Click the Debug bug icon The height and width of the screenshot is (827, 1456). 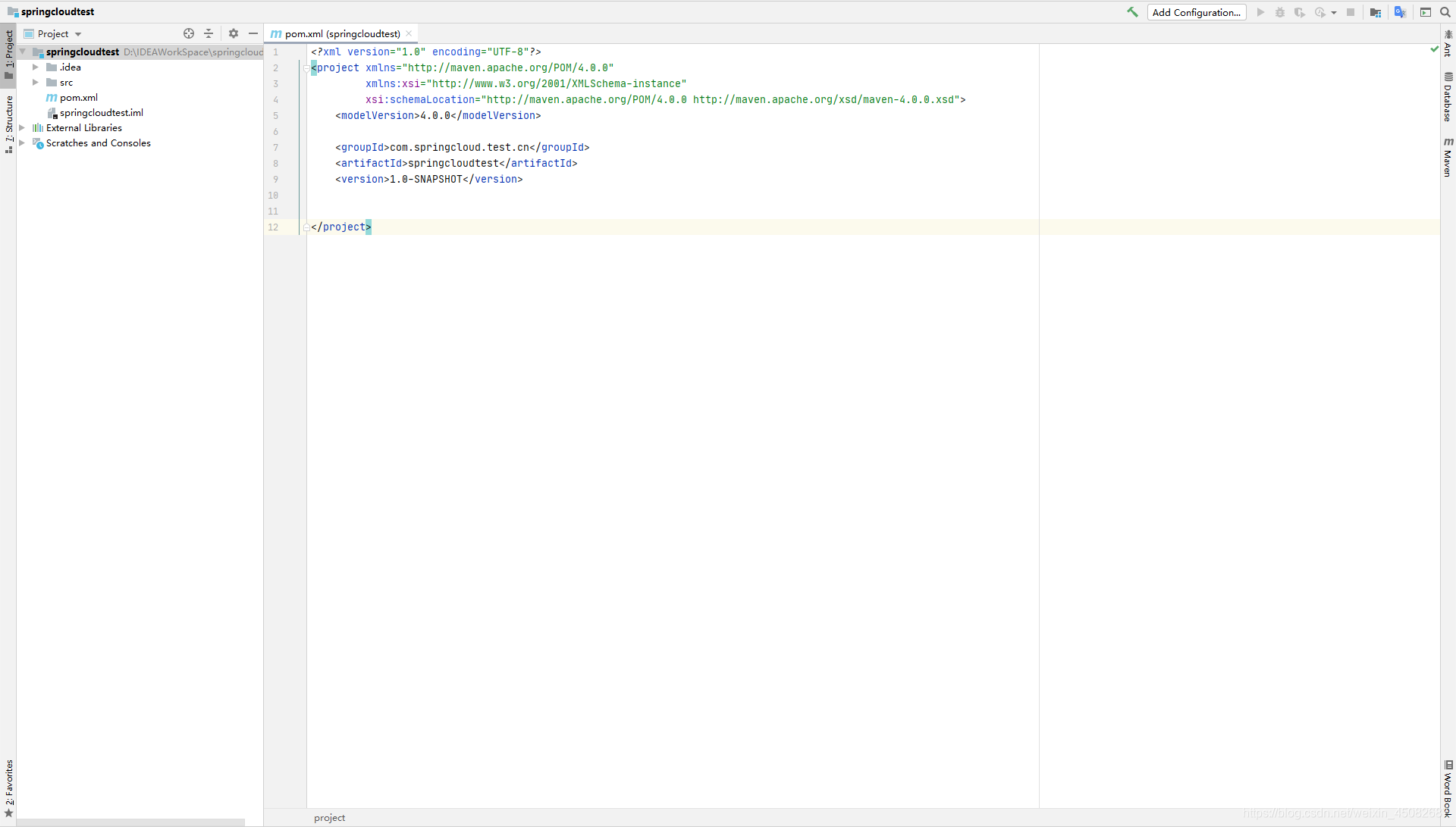pos(1280,12)
